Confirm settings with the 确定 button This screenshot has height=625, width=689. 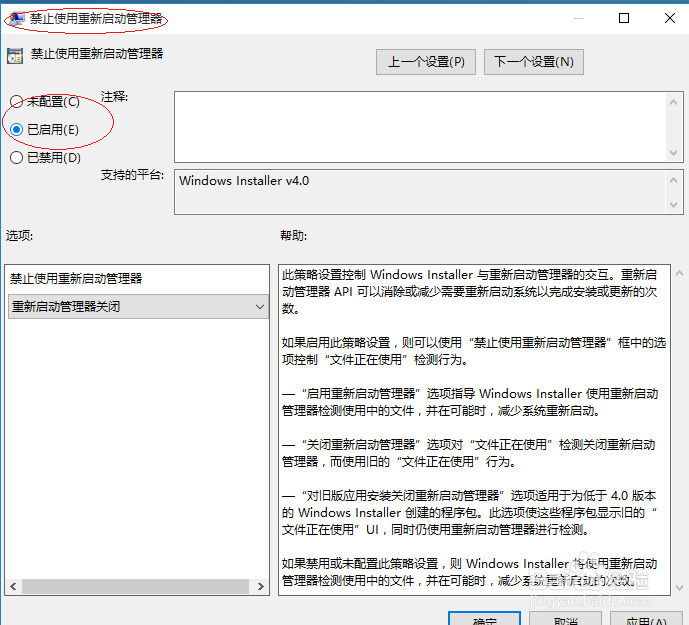click(485, 618)
